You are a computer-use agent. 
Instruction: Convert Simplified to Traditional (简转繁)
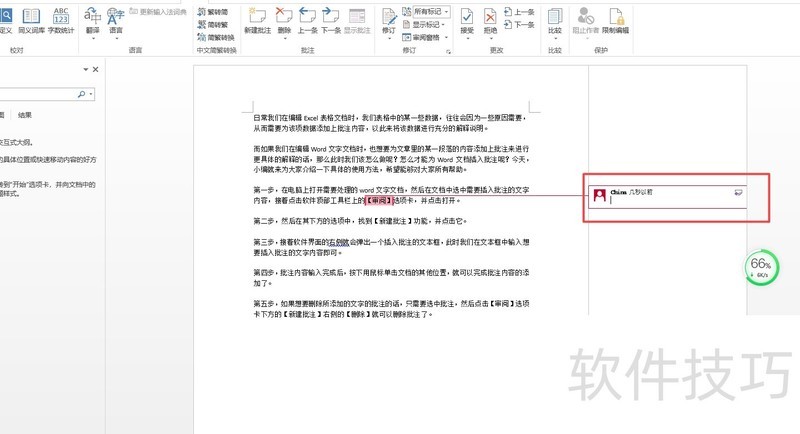[x=213, y=24]
